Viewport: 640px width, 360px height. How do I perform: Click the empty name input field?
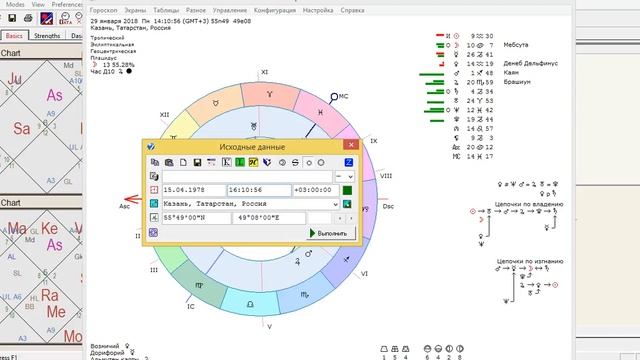[x=247, y=176]
